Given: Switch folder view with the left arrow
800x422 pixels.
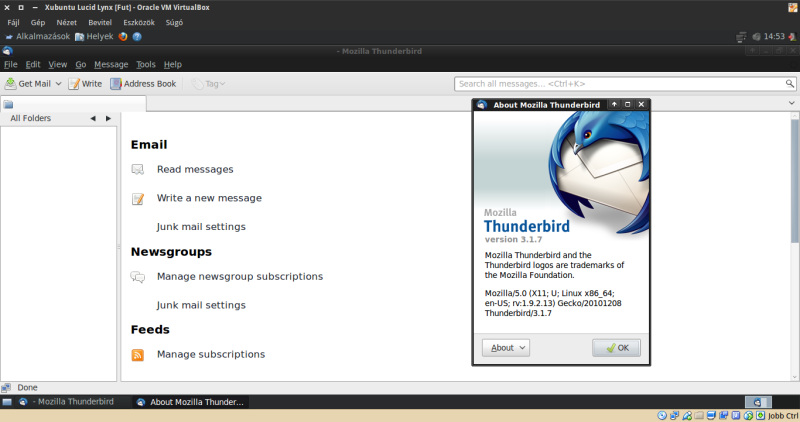Looking at the screenshot, I should tap(93, 118).
